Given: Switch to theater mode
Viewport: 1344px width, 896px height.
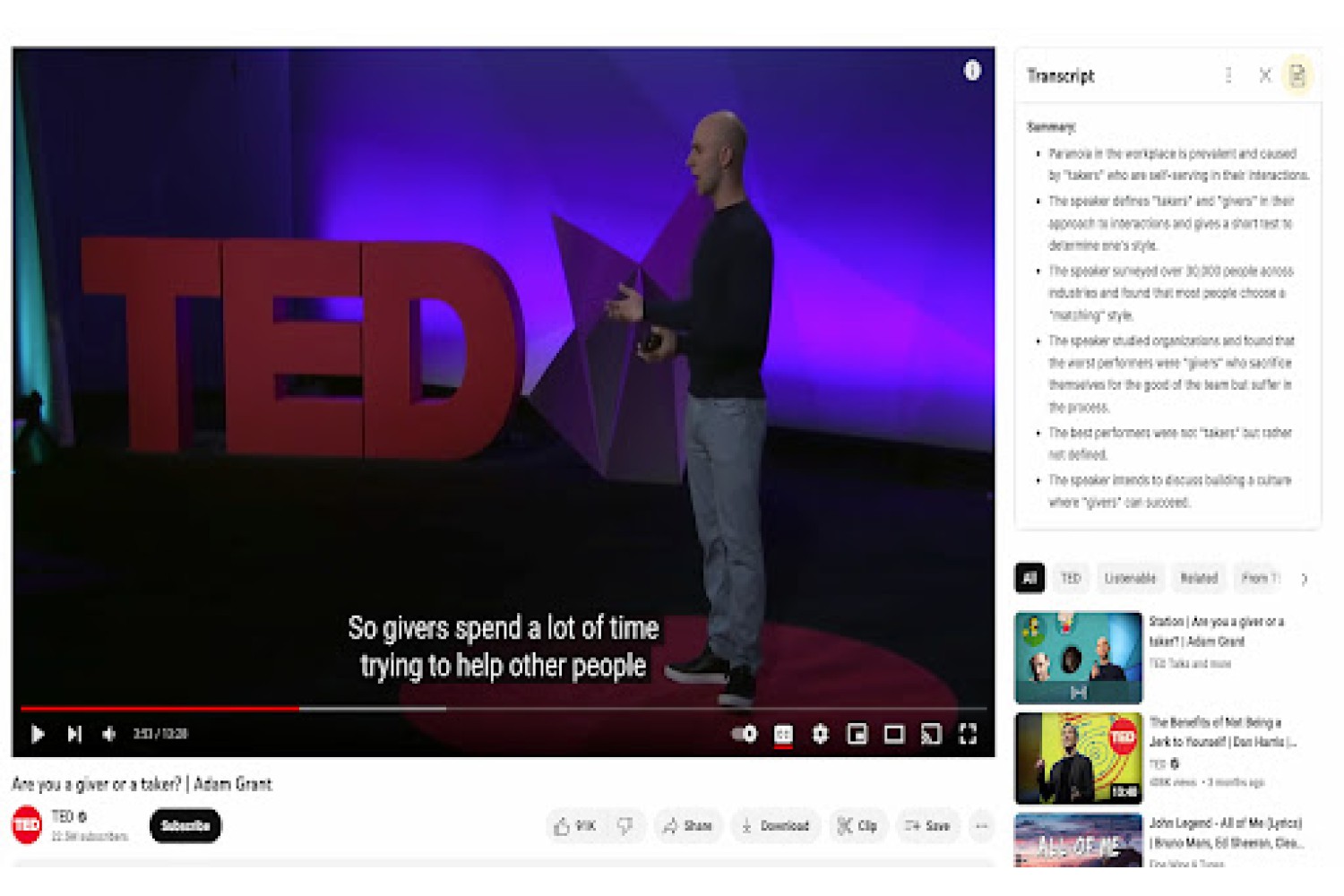Looking at the screenshot, I should point(894,734).
